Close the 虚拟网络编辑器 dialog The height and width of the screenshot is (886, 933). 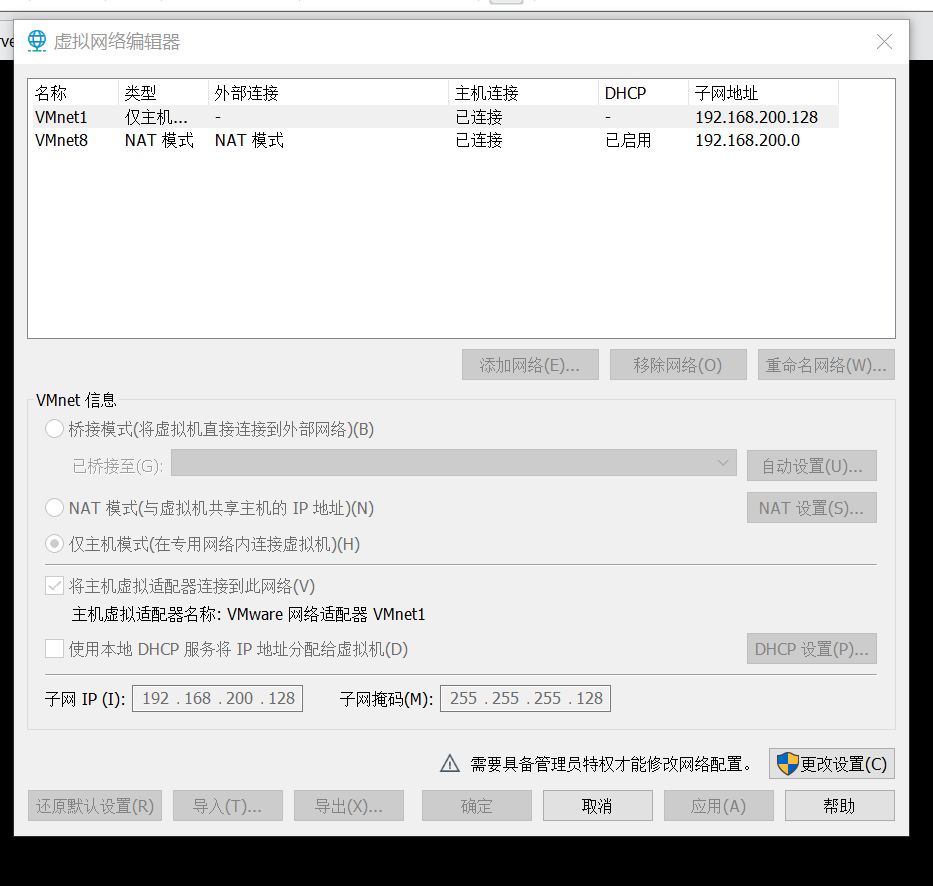coord(884,42)
